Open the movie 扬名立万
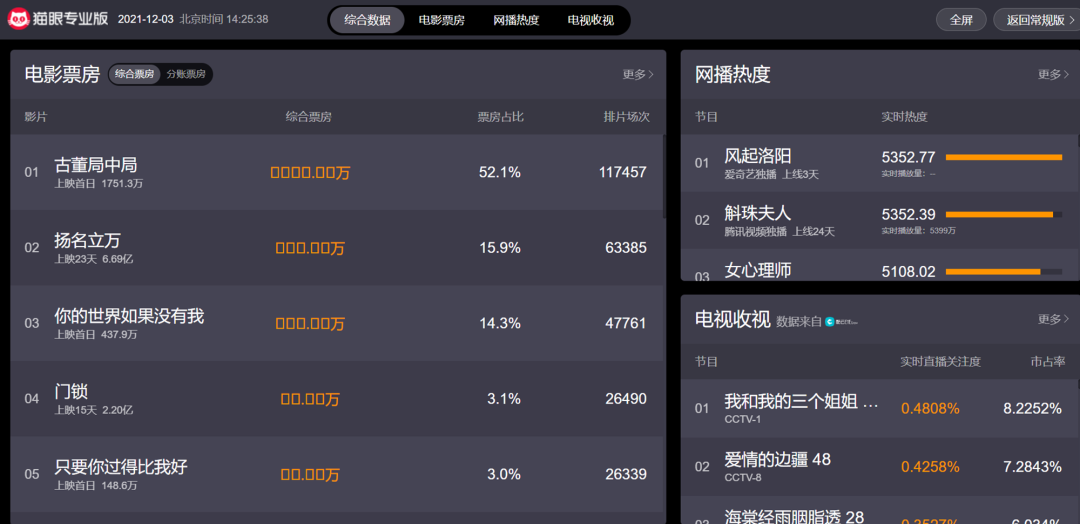The width and height of the screenshot is (1080, 524). click(x=87, y=240)
